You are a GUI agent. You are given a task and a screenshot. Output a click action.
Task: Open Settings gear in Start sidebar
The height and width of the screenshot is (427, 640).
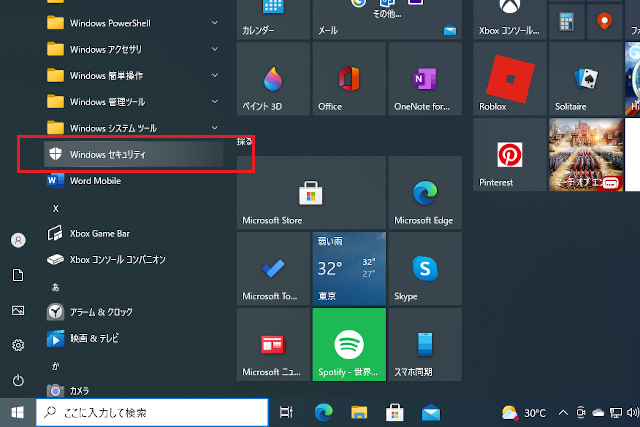pos(18,345)
